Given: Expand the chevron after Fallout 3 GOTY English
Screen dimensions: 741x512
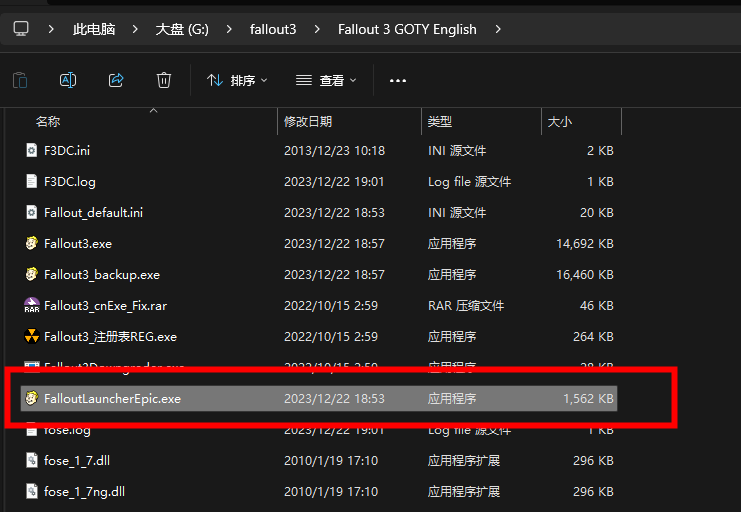Looking at the screenshot, I should point(498,29).
